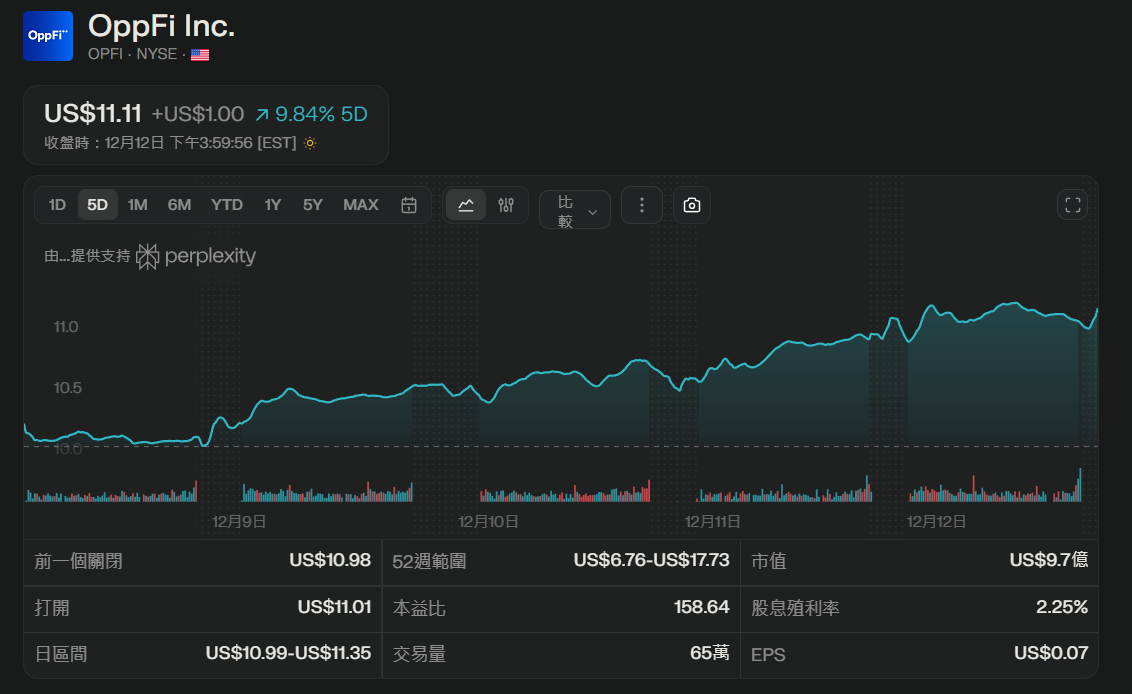Switch chart to 1M range

tap(137, 205)
